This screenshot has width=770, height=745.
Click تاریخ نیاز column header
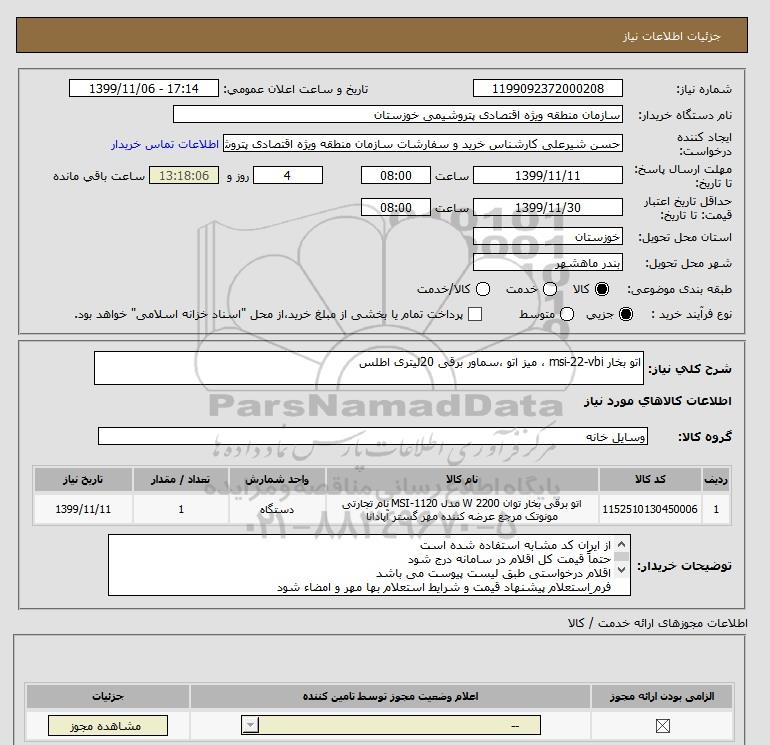click(x=83, y=479)
